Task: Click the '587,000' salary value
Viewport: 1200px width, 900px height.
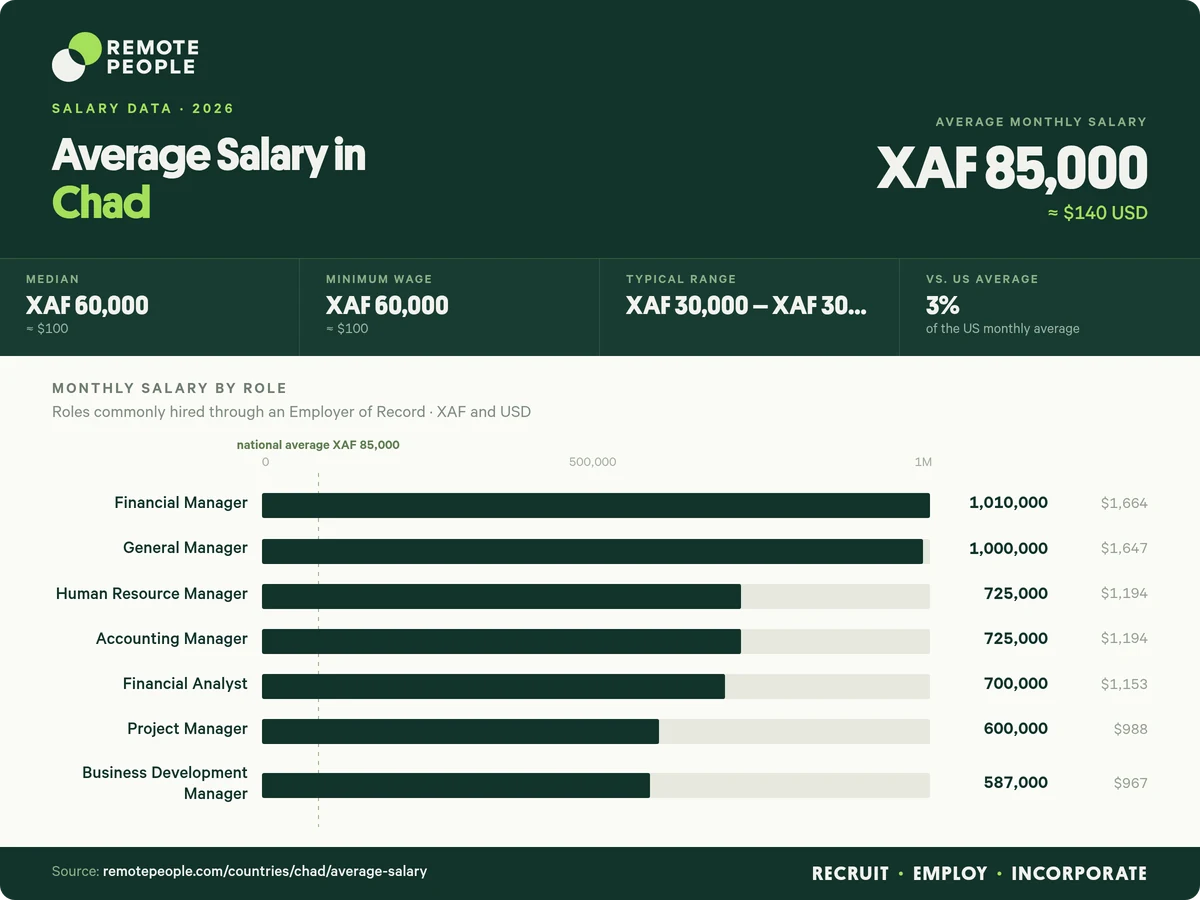Action: click(1016, 783)
